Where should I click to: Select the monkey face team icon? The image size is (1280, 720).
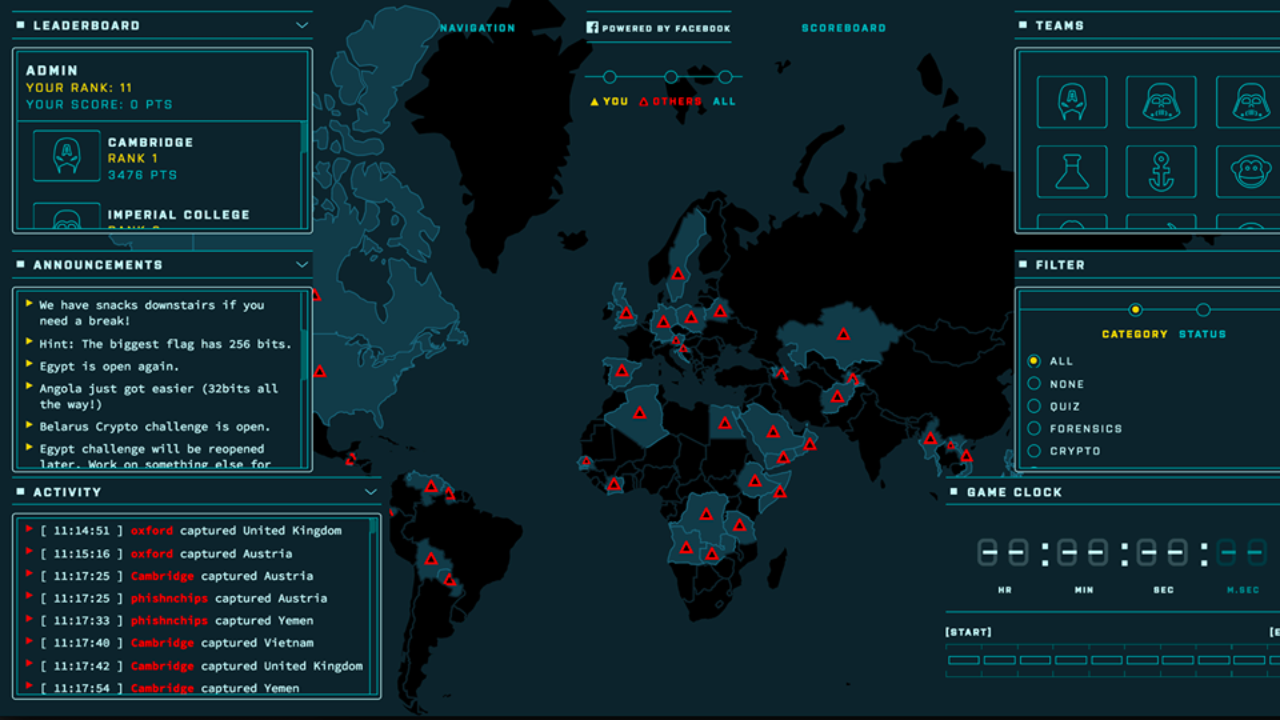(x=1249, y=172)
